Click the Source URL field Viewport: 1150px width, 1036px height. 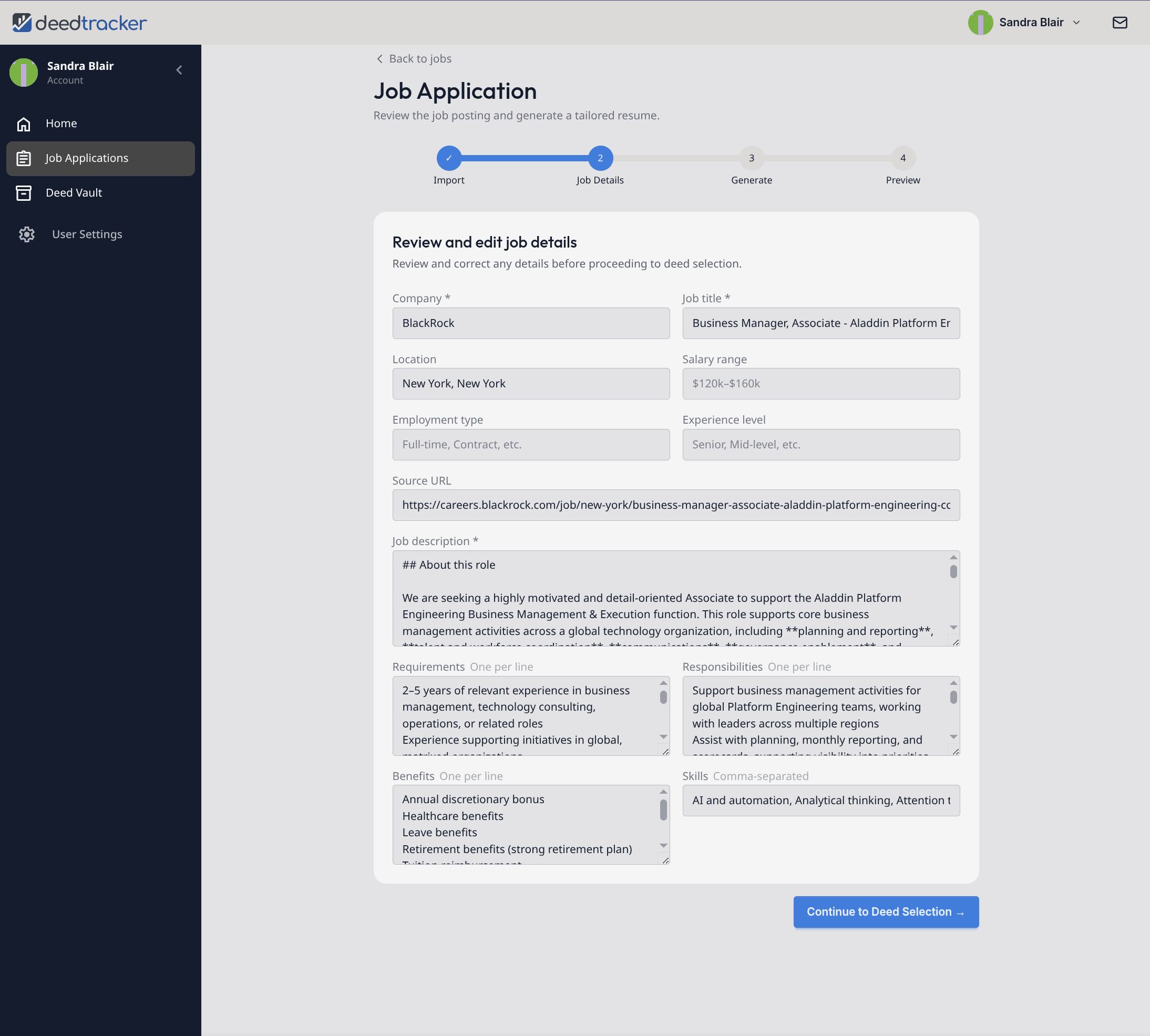676,506
